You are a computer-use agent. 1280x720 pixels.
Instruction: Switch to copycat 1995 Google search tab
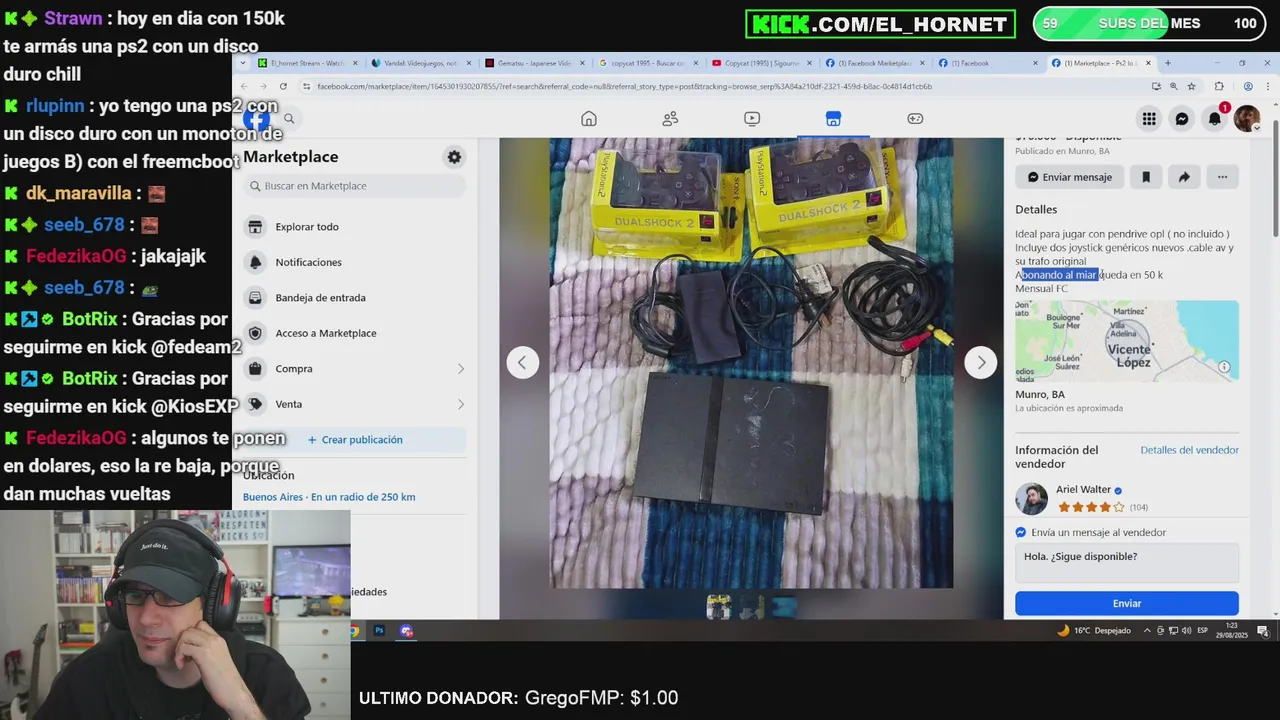(x=647, y=63)
